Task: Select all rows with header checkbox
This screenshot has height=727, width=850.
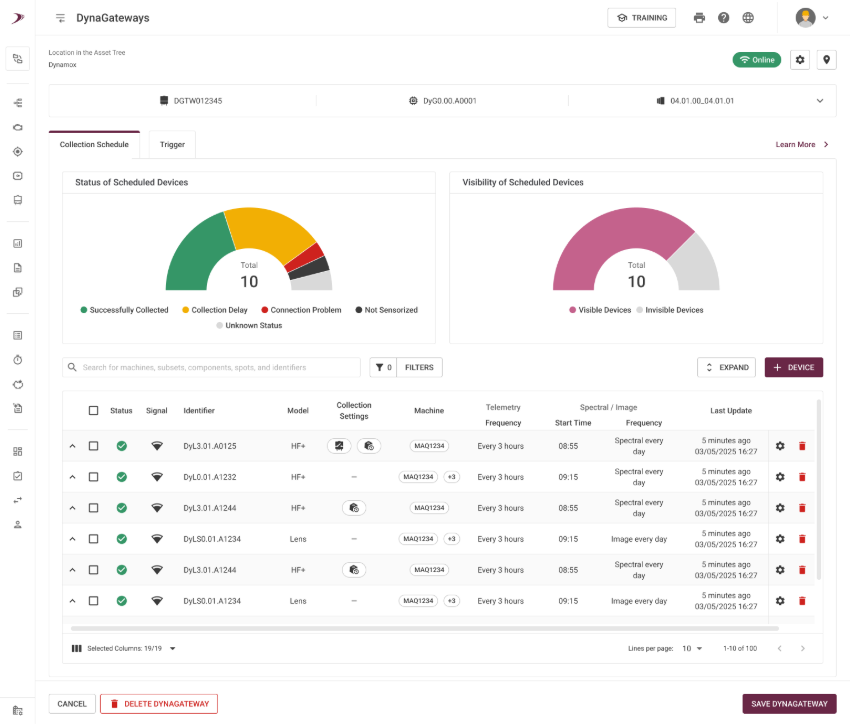Action: click(93, 410)
